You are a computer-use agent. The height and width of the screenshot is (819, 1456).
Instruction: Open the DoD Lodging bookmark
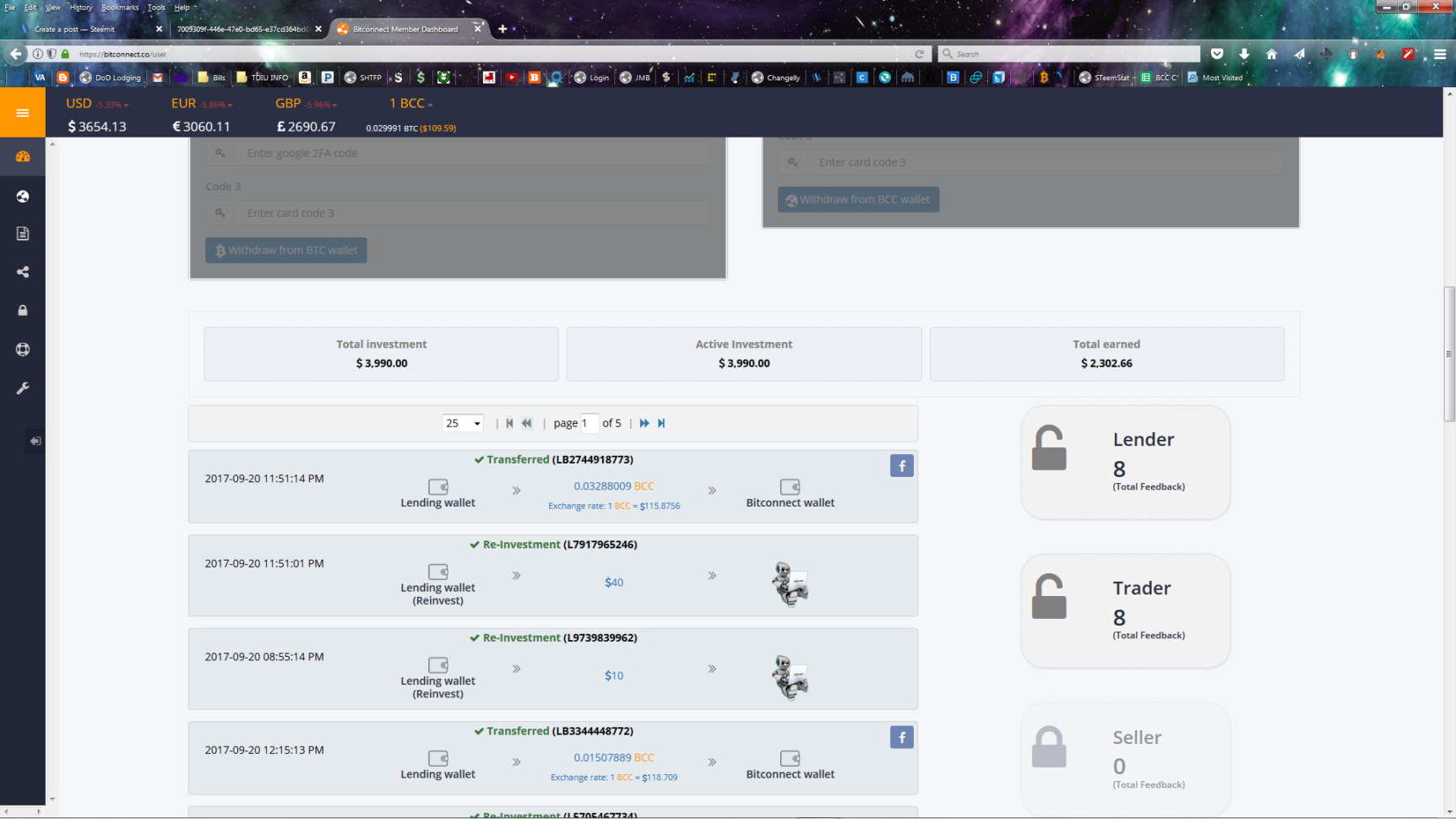tap(111, 78)
